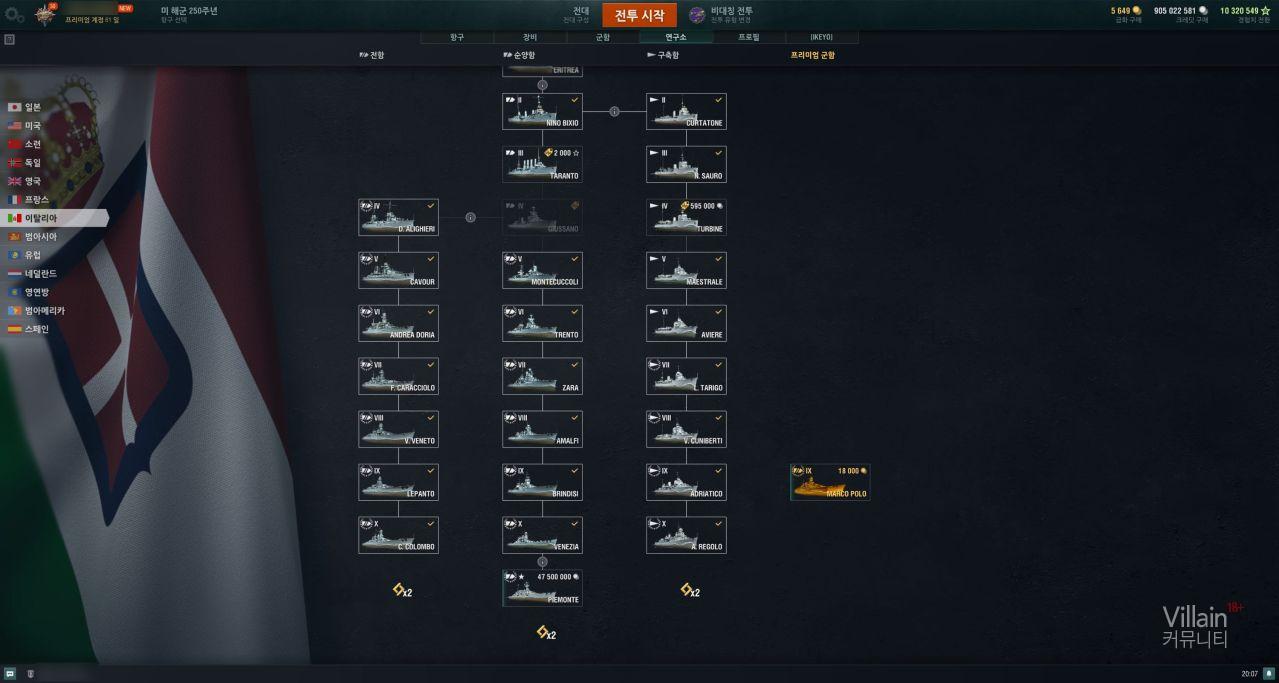Viewport: 1279px width, 683px height.
Task: Switch to the 항구 (Port) tab
Action: pos(457,37)
